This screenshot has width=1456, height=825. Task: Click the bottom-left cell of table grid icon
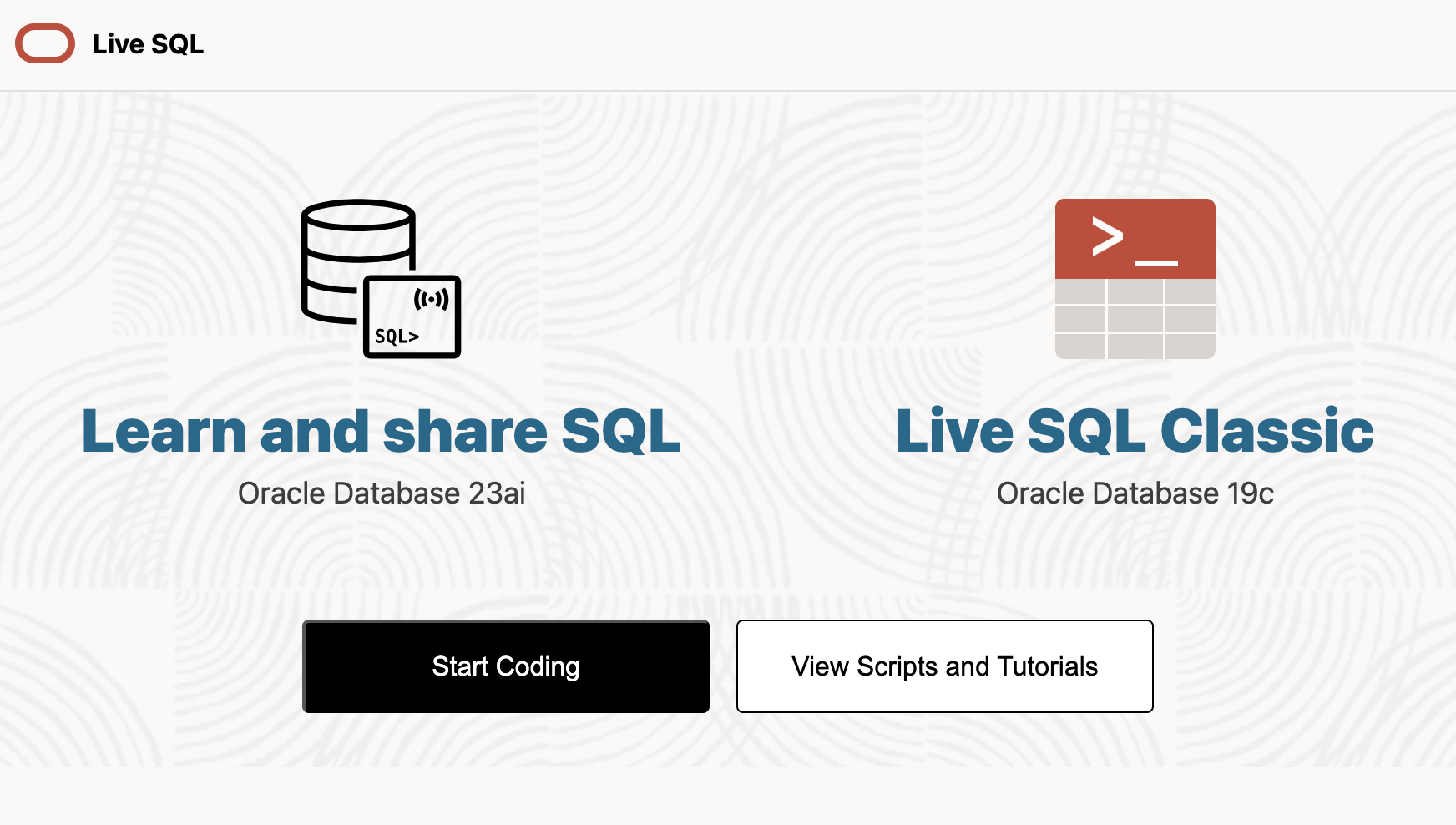click(x=1080, y=347)
